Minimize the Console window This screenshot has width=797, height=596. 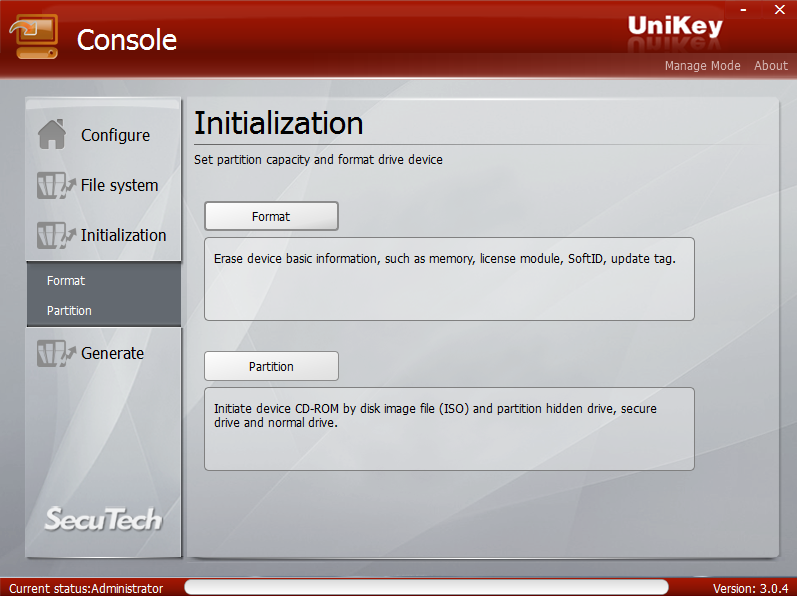coord(743,10)
